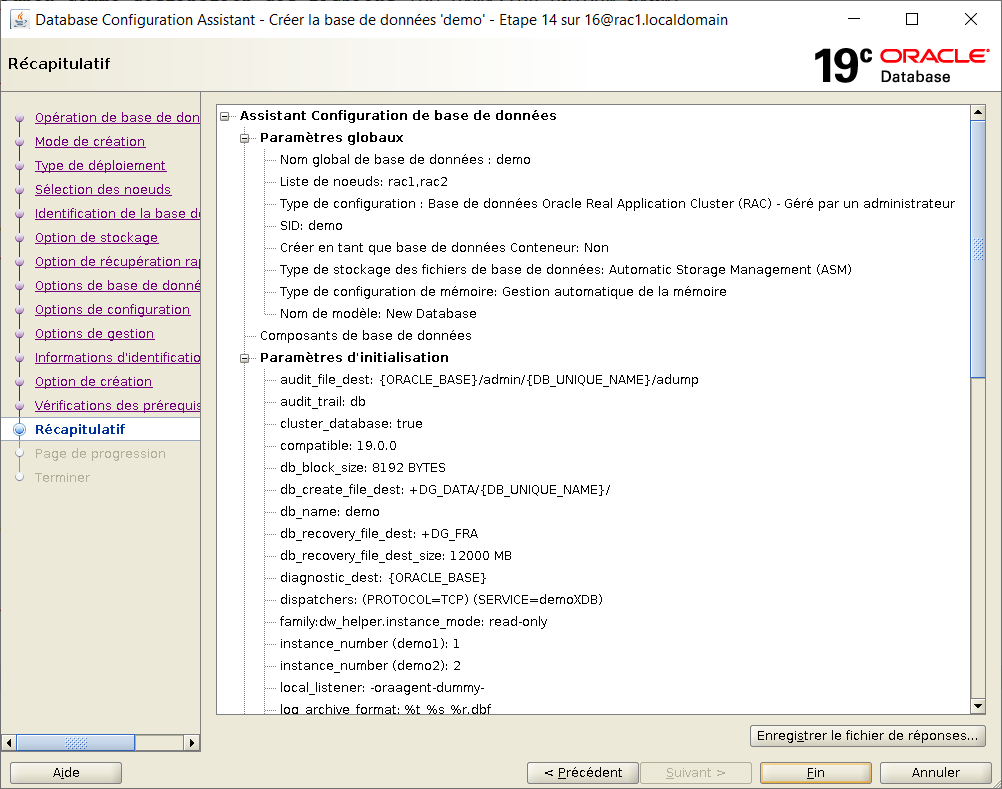The width and height of the screenshot is (1002, 789).
Task: Open Vérifications des prérequis step
Action: tap(117, 405)
